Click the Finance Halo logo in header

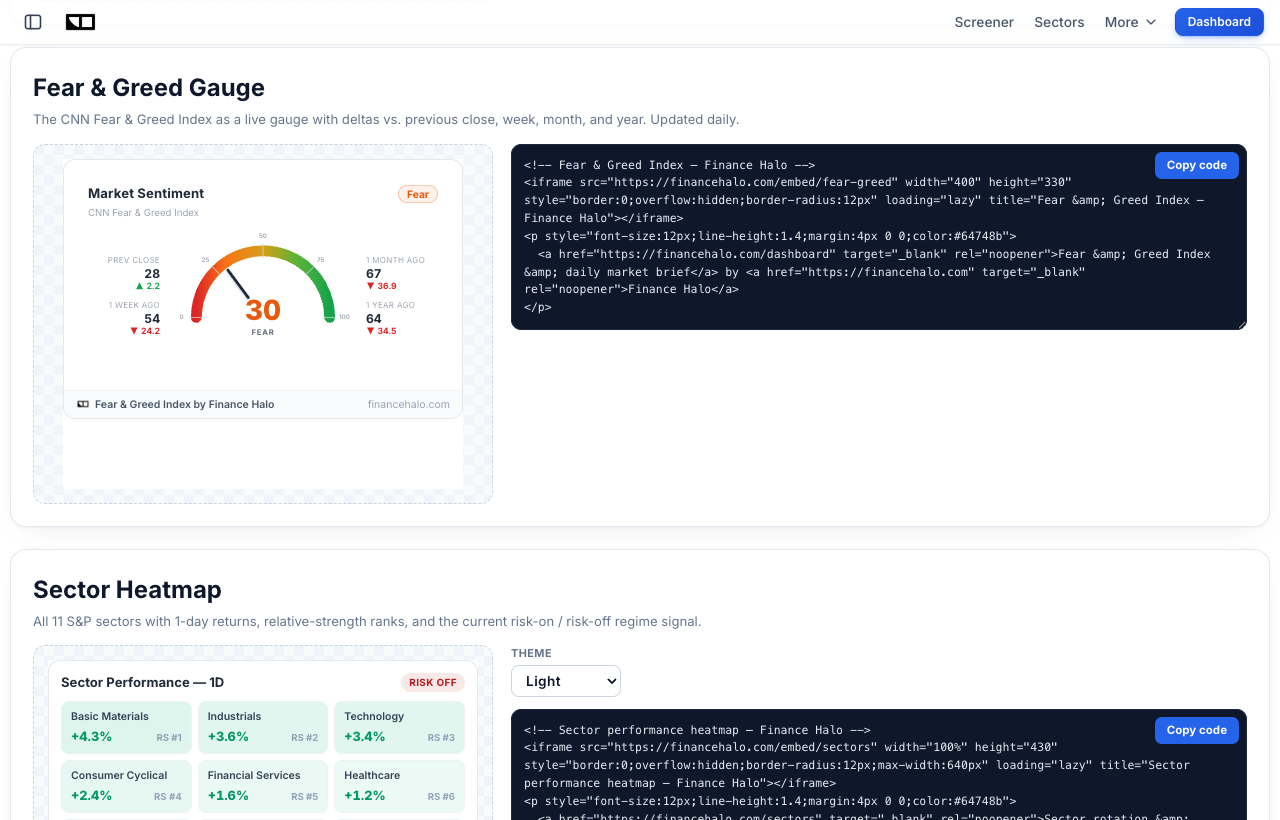click(80, 22)
